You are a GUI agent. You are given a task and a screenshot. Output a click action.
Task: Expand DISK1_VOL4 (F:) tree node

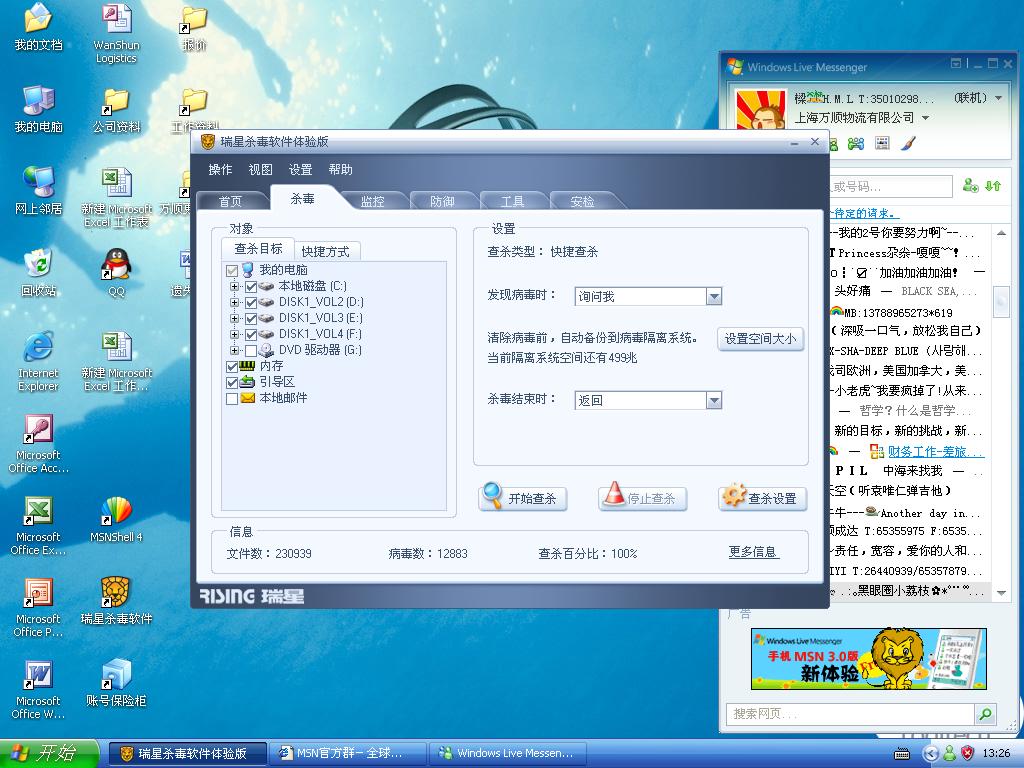pyautogui.click(x=234, y=335)
